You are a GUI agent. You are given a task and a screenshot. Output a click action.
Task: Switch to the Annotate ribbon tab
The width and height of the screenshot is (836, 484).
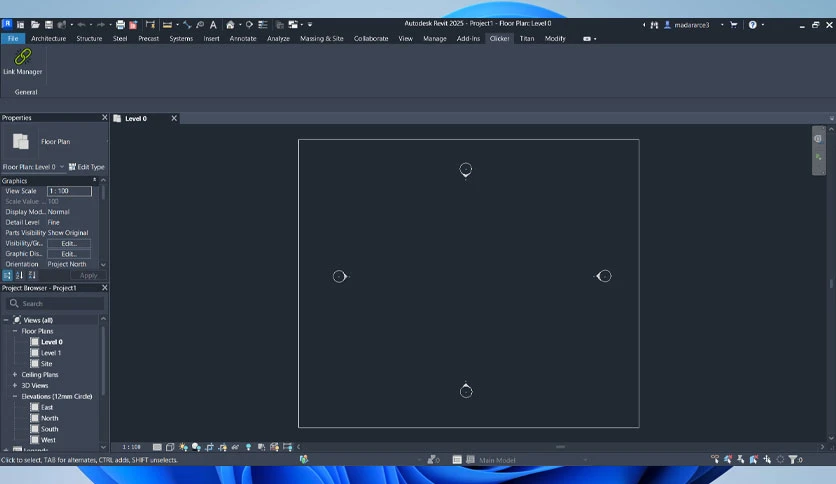coord(243,38)
